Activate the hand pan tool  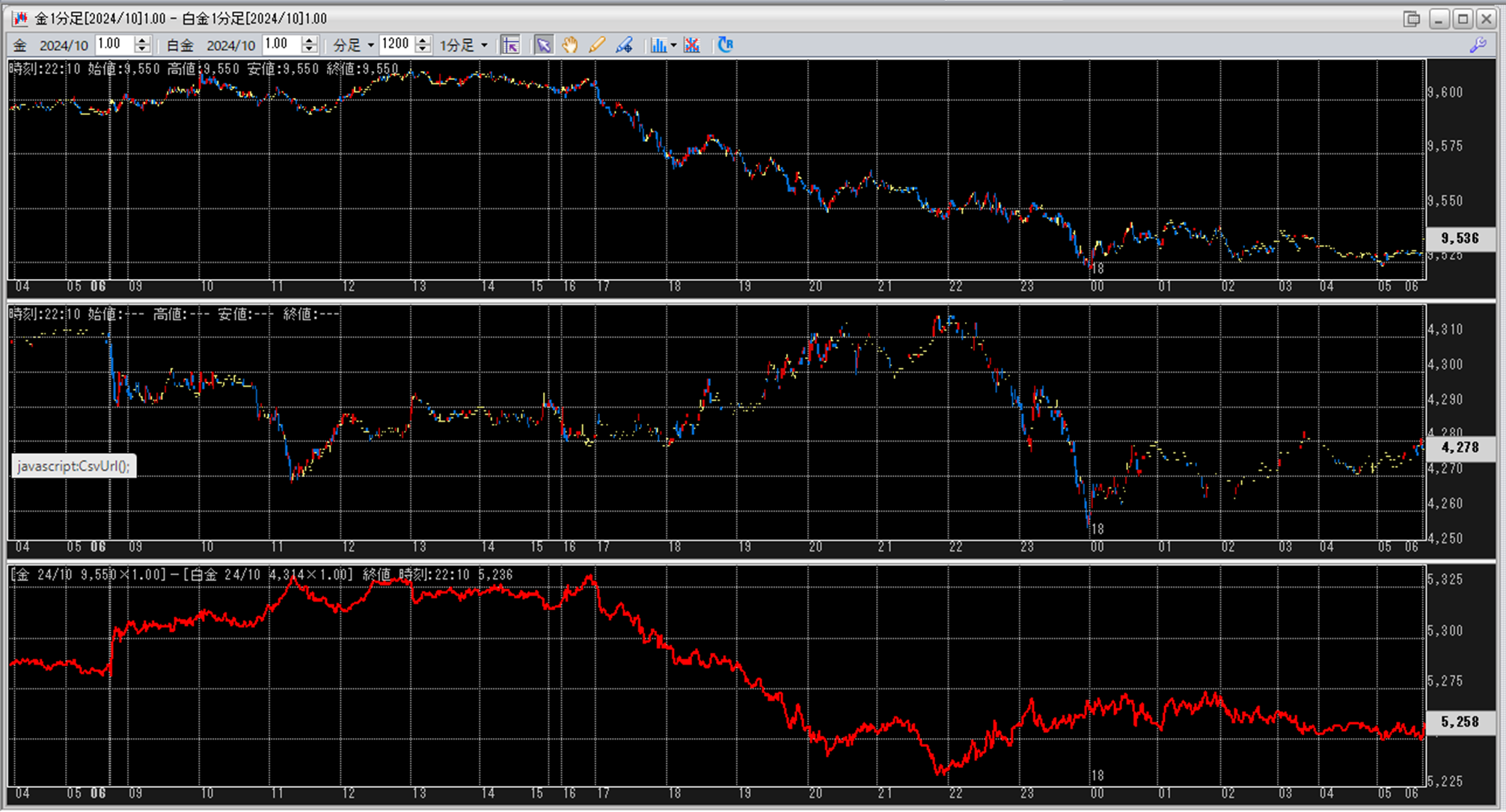(570, 46)
